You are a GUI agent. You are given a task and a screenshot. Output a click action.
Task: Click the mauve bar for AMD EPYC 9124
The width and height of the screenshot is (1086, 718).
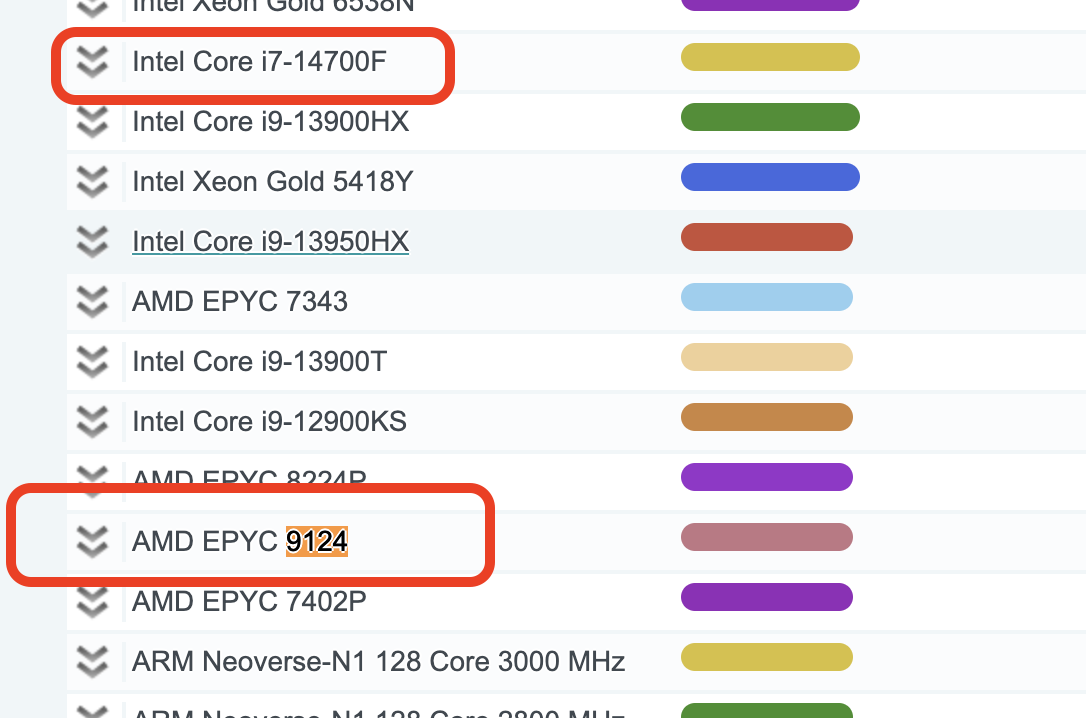tap(767, 537)
